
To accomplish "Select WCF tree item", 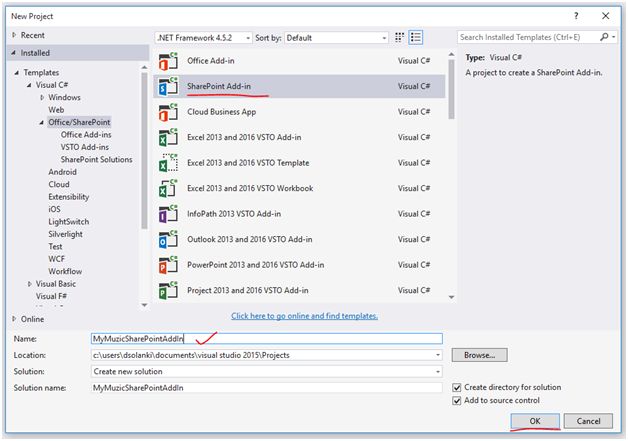I will tap(56, 259).
